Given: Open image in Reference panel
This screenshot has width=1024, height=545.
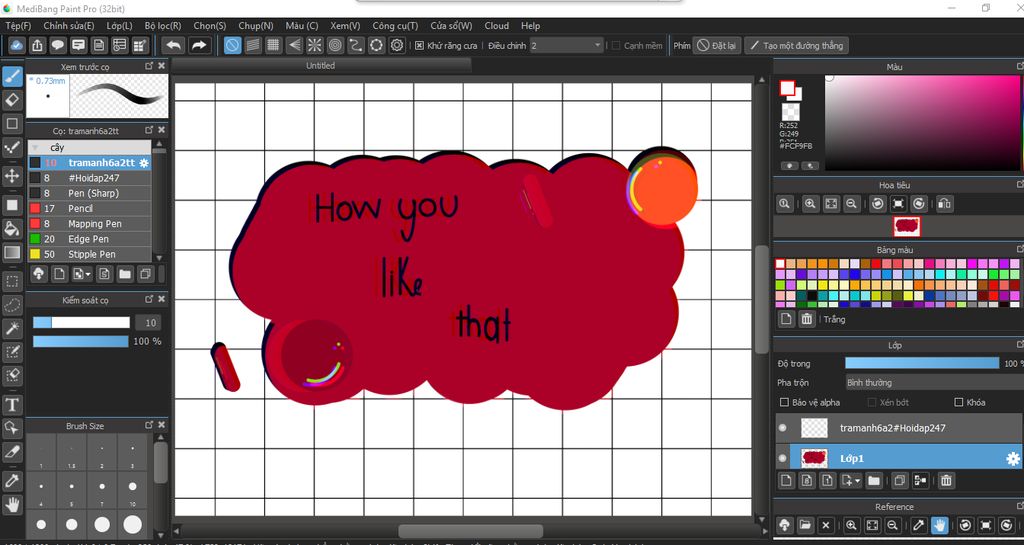Looking at the screenshot, I should (x=805, y=525).
